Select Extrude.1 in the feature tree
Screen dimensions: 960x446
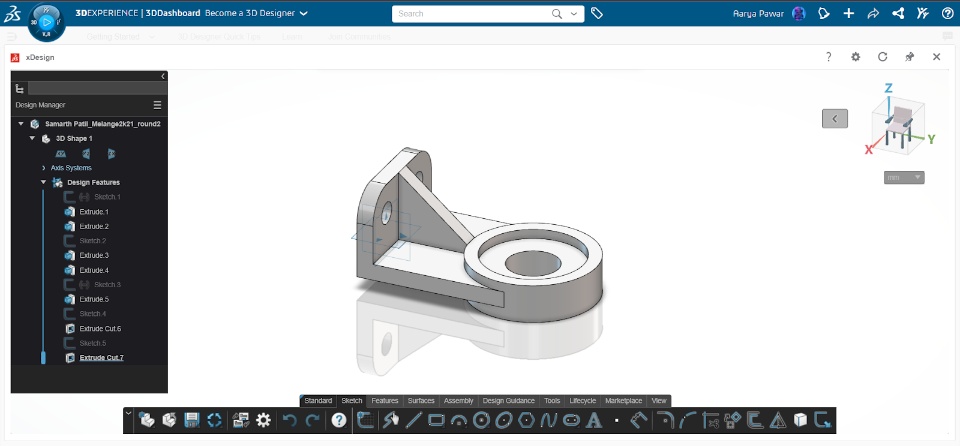94,212
